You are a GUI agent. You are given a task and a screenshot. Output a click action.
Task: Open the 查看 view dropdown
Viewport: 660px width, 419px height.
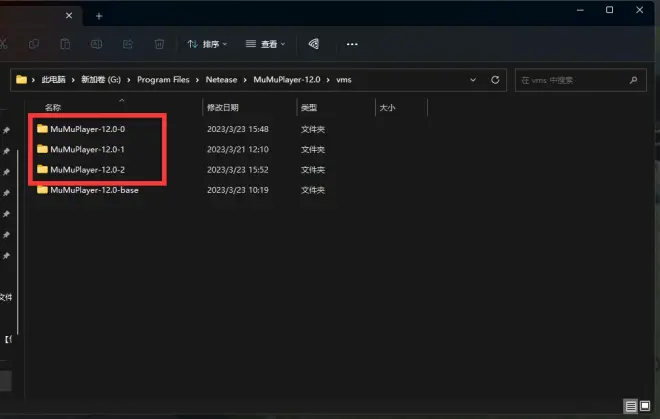[x=265, y=44]
